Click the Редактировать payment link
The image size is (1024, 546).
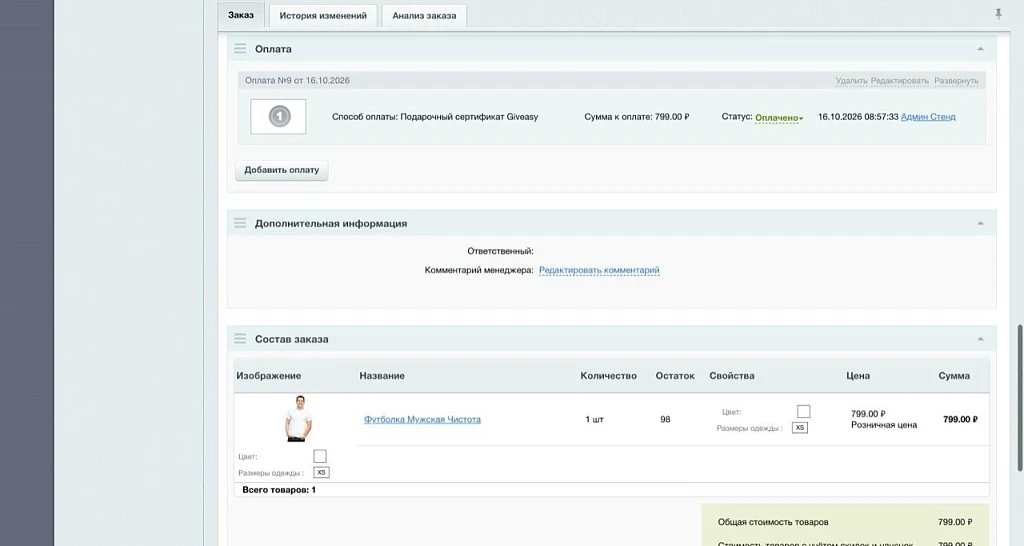pyautogui.click(x=899, y=81)
